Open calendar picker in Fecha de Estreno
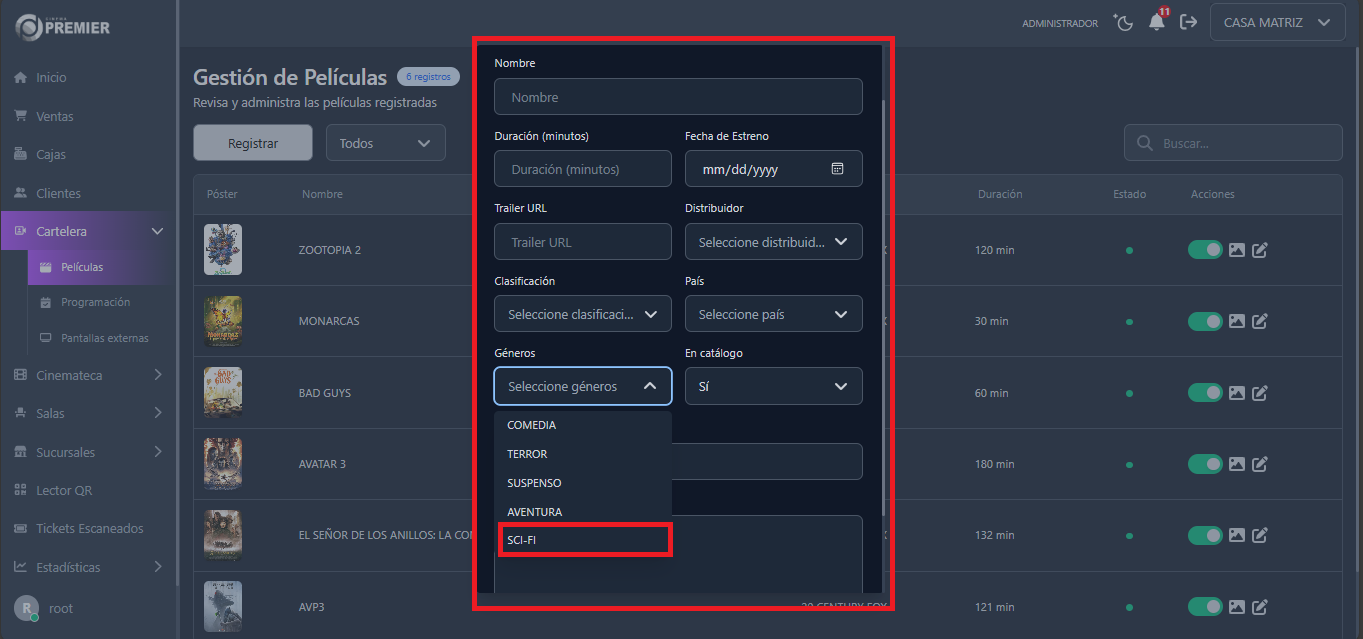 pyautogui.click(x=837, y=169)
